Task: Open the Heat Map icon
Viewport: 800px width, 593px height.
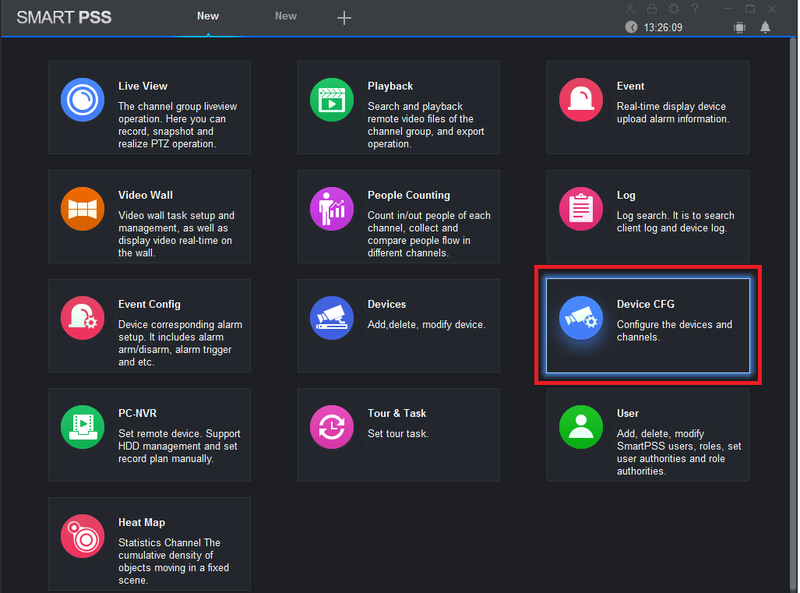Action: click(x=83, y=536)
